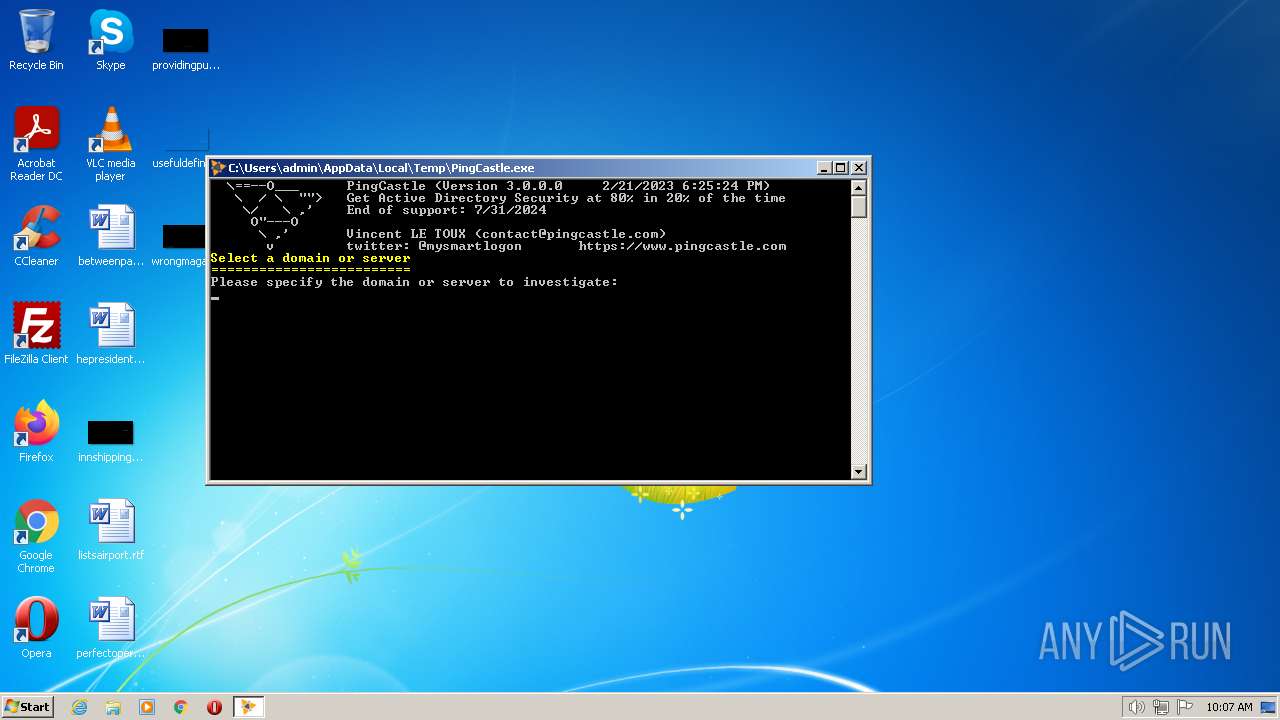
Task: Select the listsairport.rtf file
Action: coord(110,530)
